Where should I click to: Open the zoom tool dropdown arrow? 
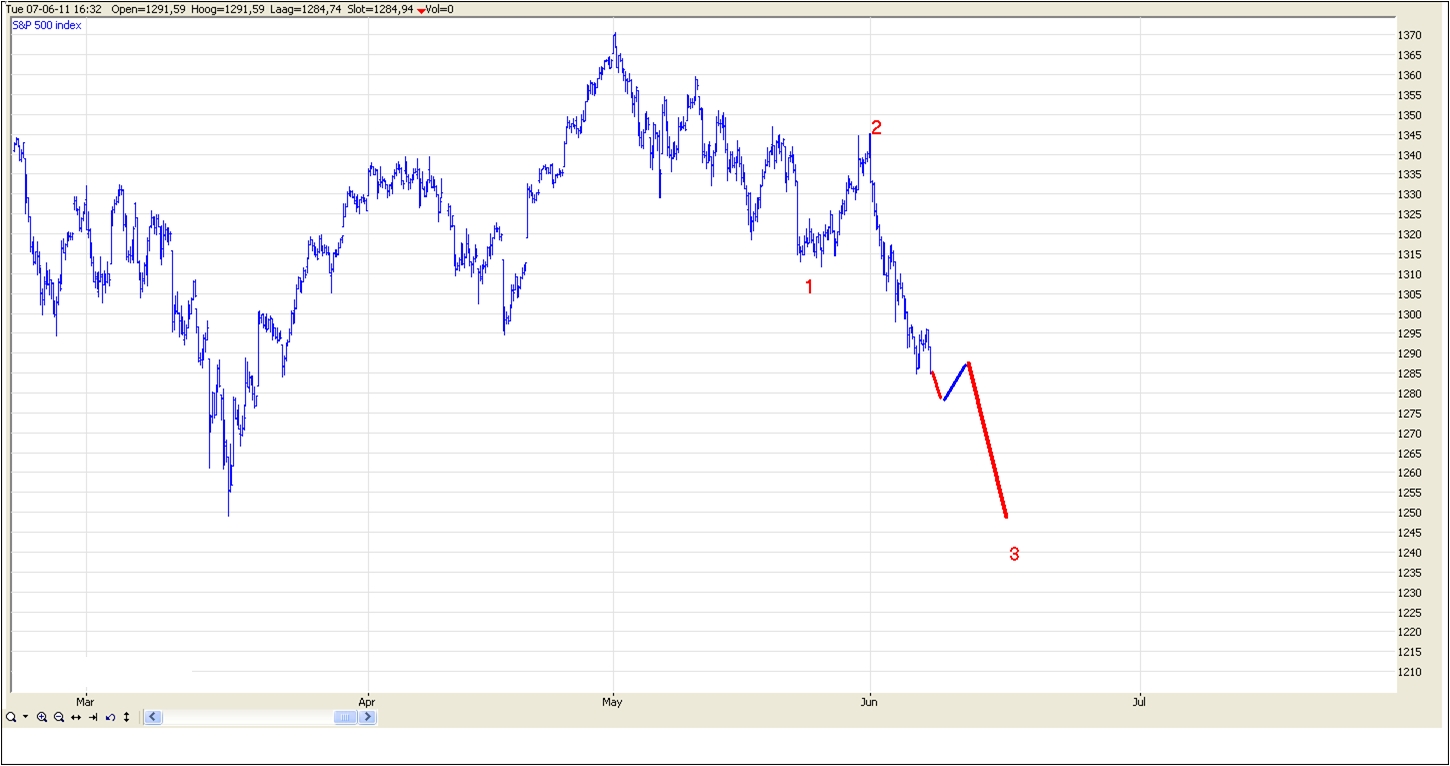coord(25,717)
